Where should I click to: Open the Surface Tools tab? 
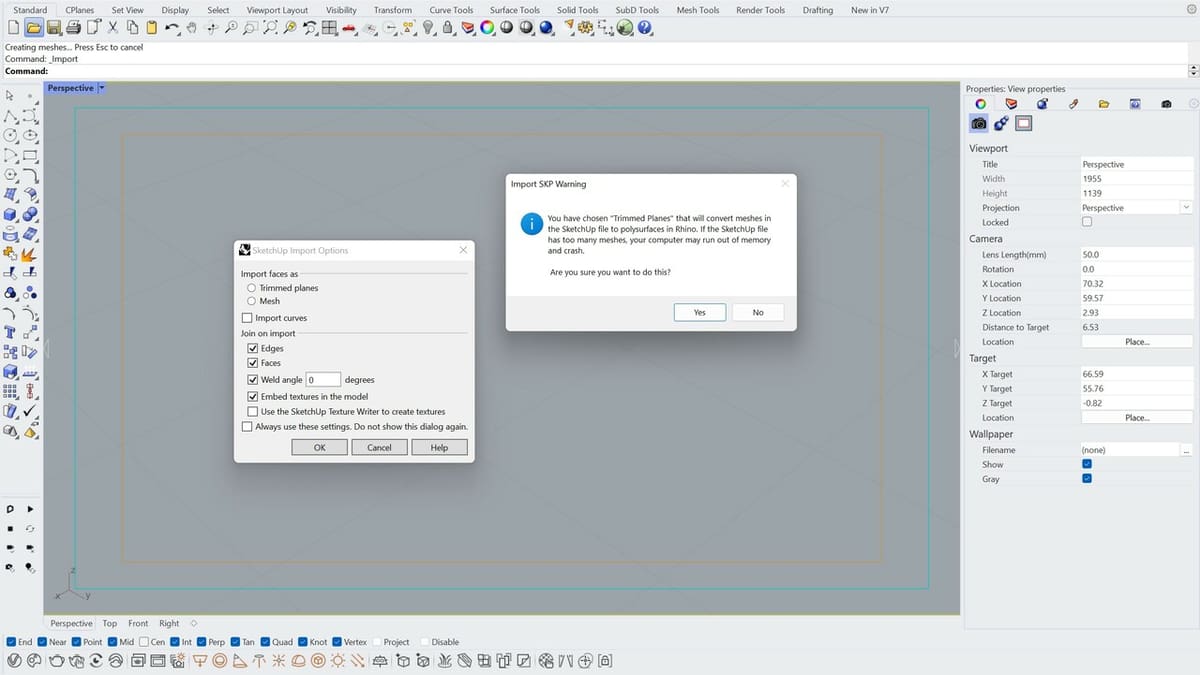[x=514, y=10]
